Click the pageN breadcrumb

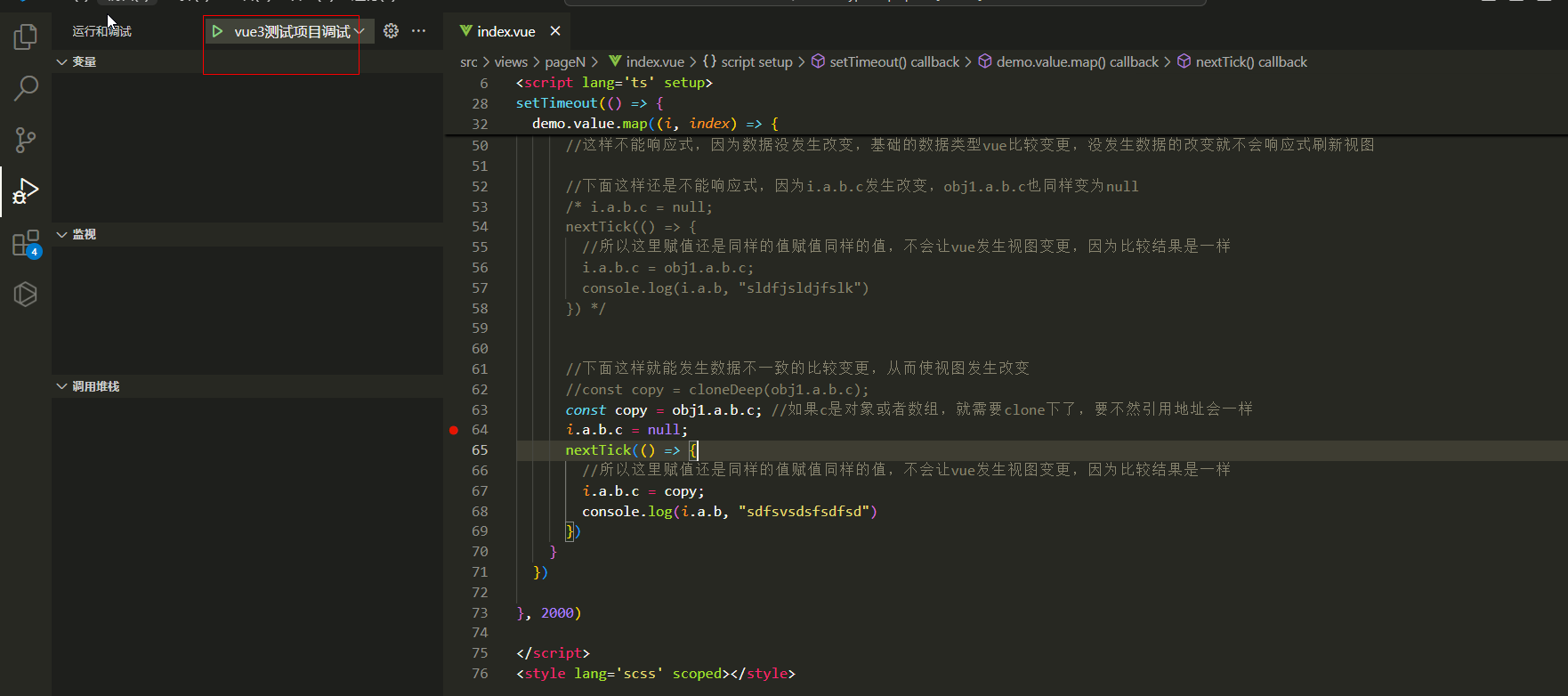pyautogui.click(x=565, y=62)
